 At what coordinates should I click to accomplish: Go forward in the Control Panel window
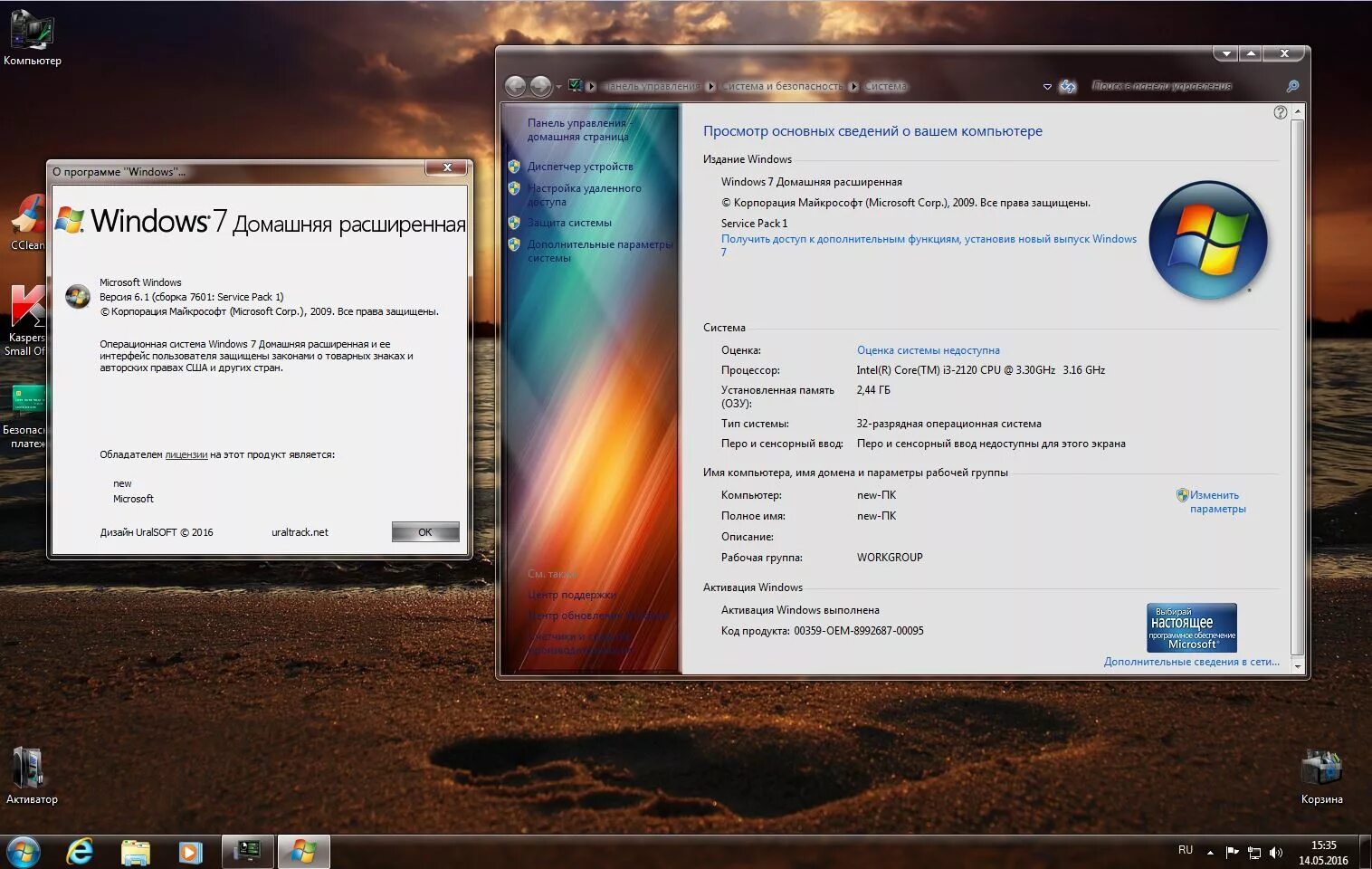tap(540, 86)
